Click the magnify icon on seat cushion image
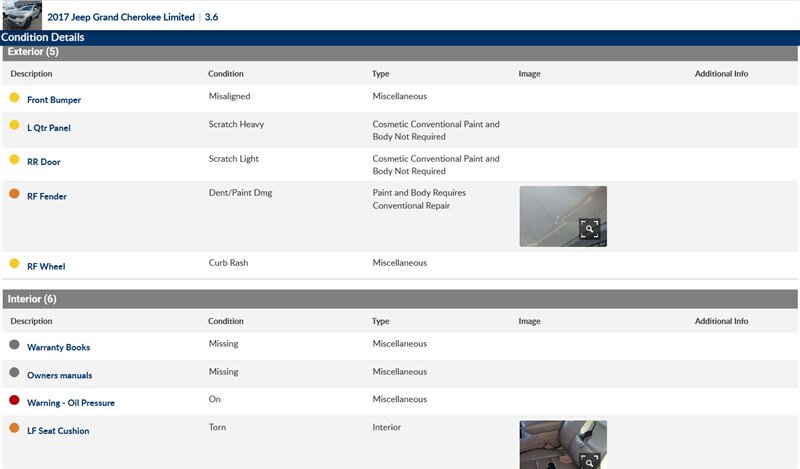This screenshot has width=800, height=469. 590,460
